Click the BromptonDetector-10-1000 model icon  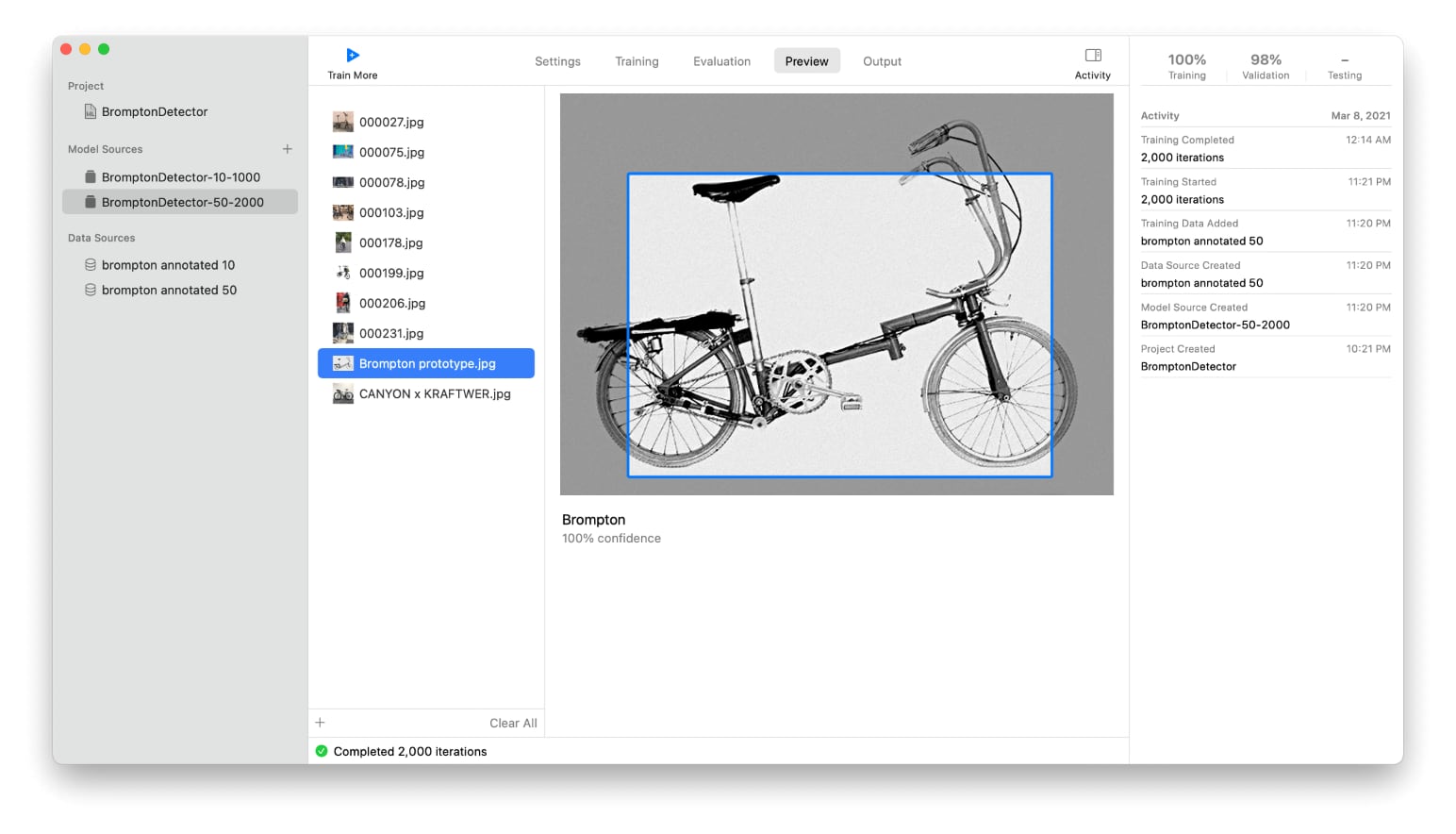point(91,177)
